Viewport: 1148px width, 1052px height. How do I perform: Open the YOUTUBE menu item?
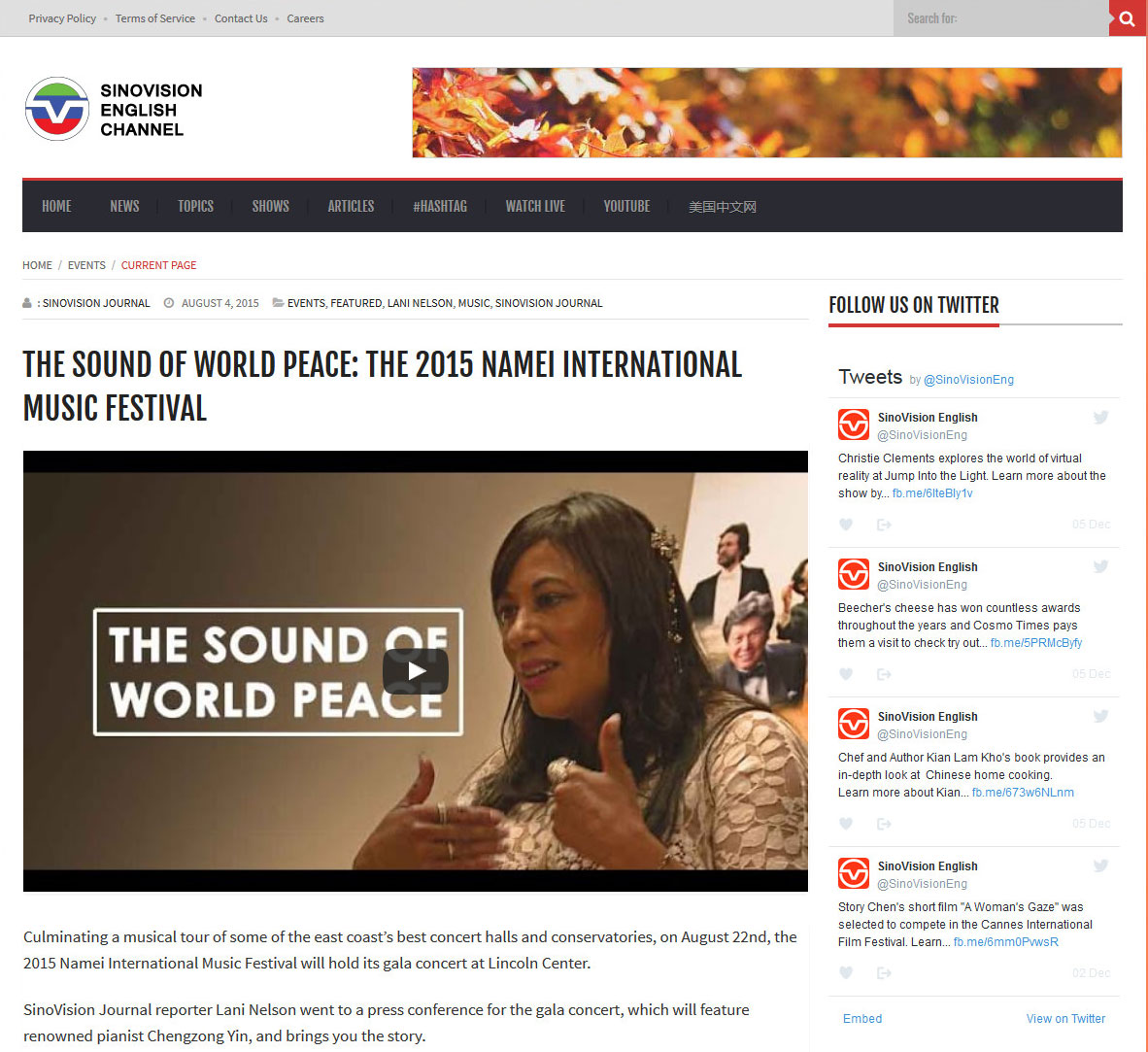point(626,207)
